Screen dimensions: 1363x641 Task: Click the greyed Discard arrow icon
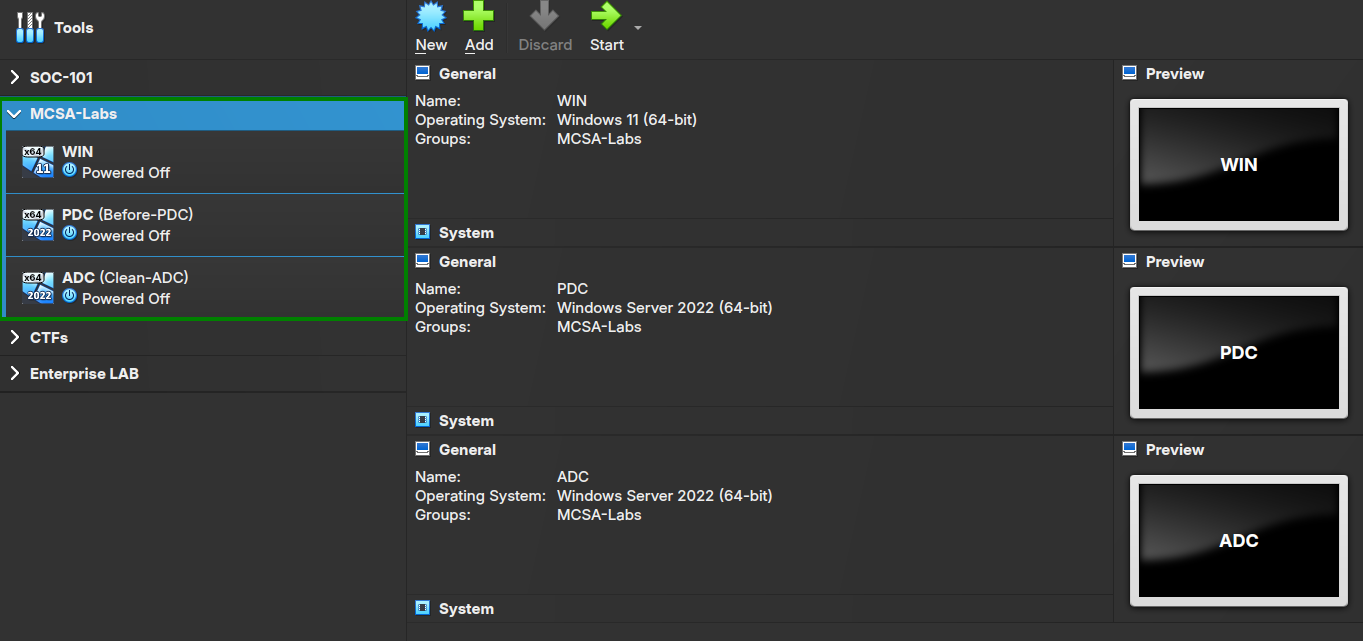coord(545,16)
